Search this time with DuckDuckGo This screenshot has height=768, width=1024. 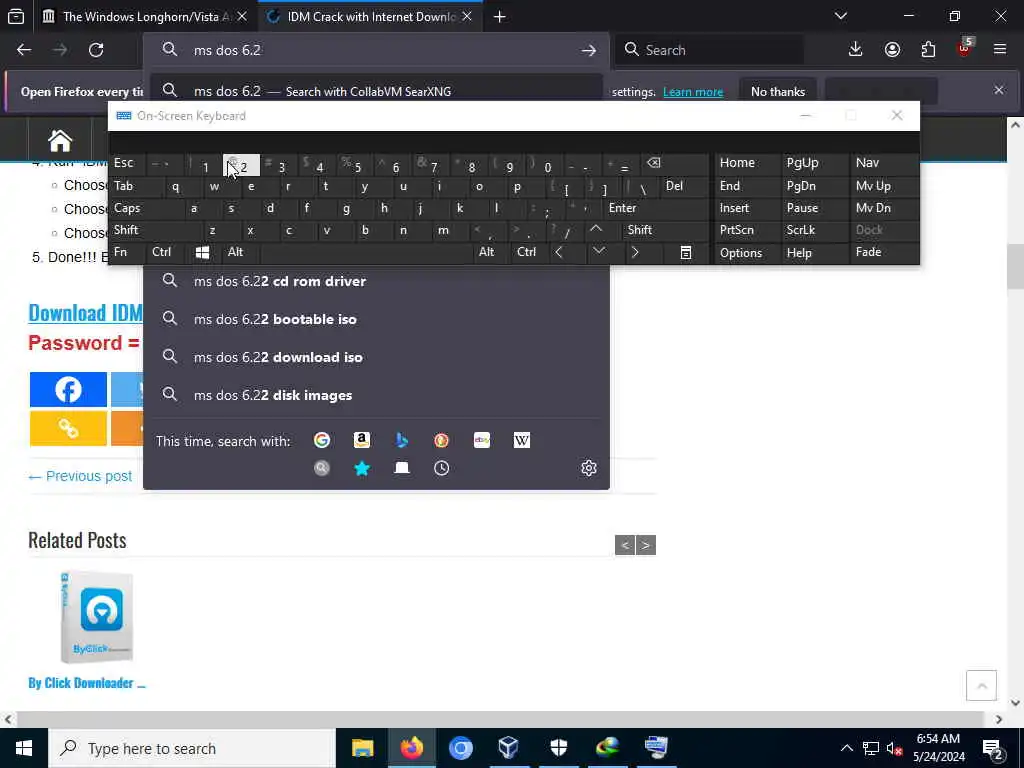(441, 440)
